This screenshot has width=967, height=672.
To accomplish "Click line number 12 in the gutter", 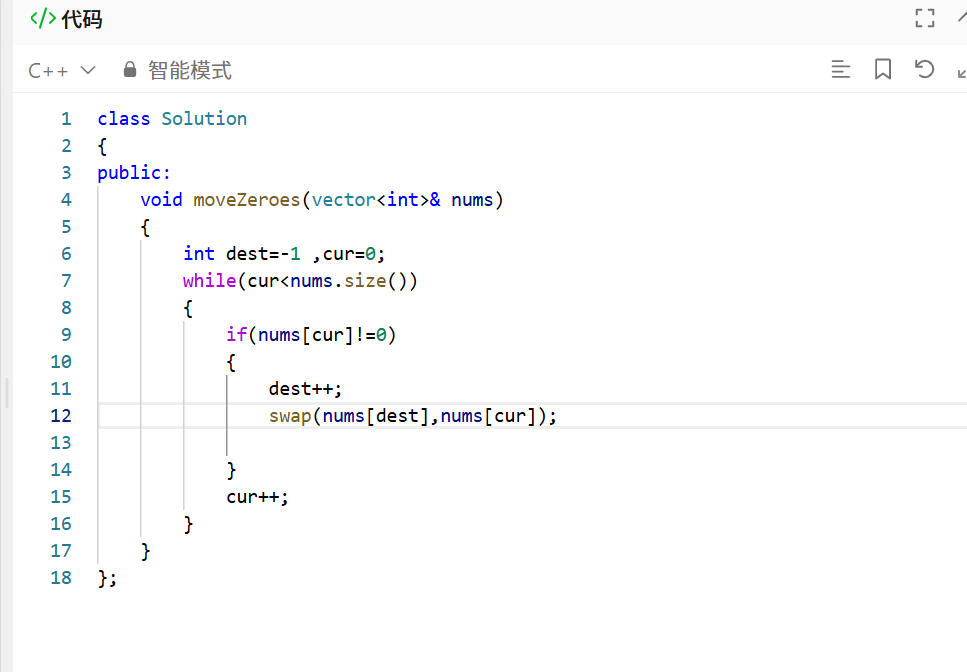I will click(x=61, y=416).
